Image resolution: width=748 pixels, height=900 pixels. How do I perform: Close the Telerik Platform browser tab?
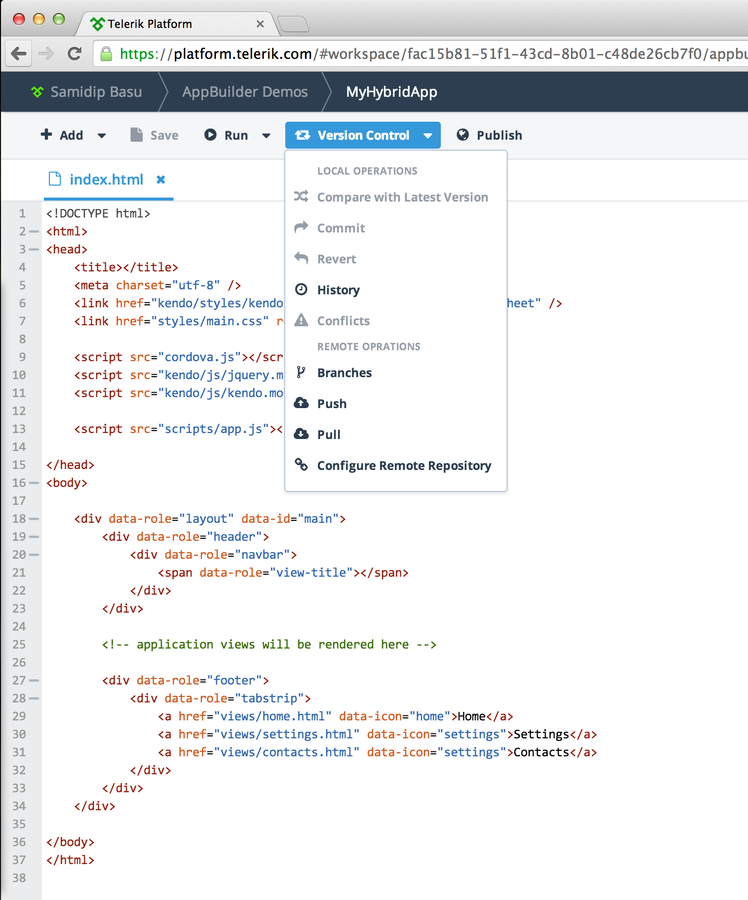(260, 24)
